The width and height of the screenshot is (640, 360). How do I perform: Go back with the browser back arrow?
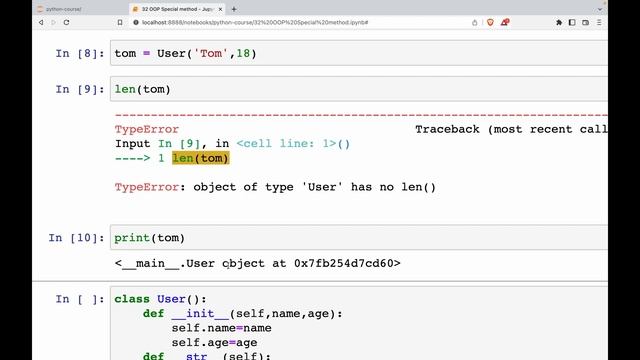[x=41, y=22]
